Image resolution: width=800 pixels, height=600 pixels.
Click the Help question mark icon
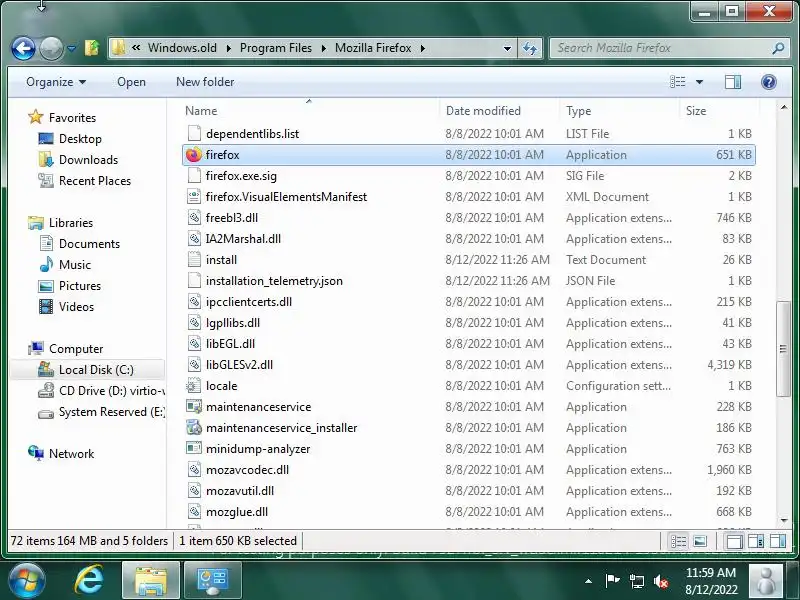(x=768, y=82)
